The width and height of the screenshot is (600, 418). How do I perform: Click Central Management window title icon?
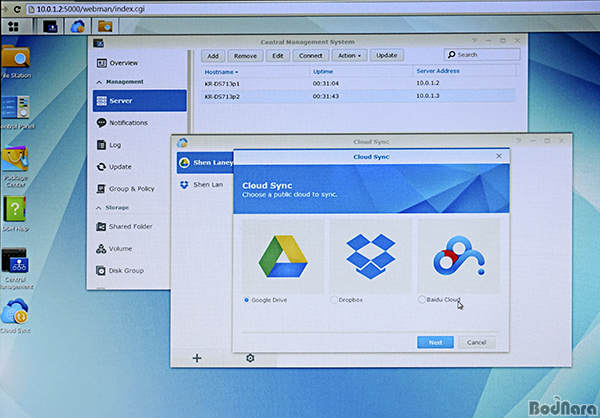[99, 43]
